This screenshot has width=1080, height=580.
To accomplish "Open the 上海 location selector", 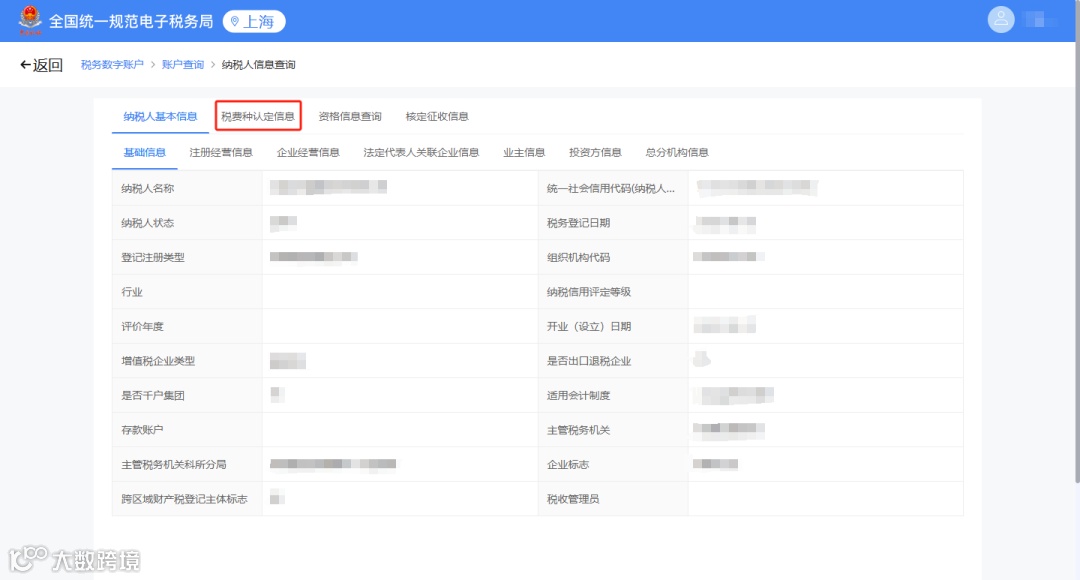I will click(254, 21).
